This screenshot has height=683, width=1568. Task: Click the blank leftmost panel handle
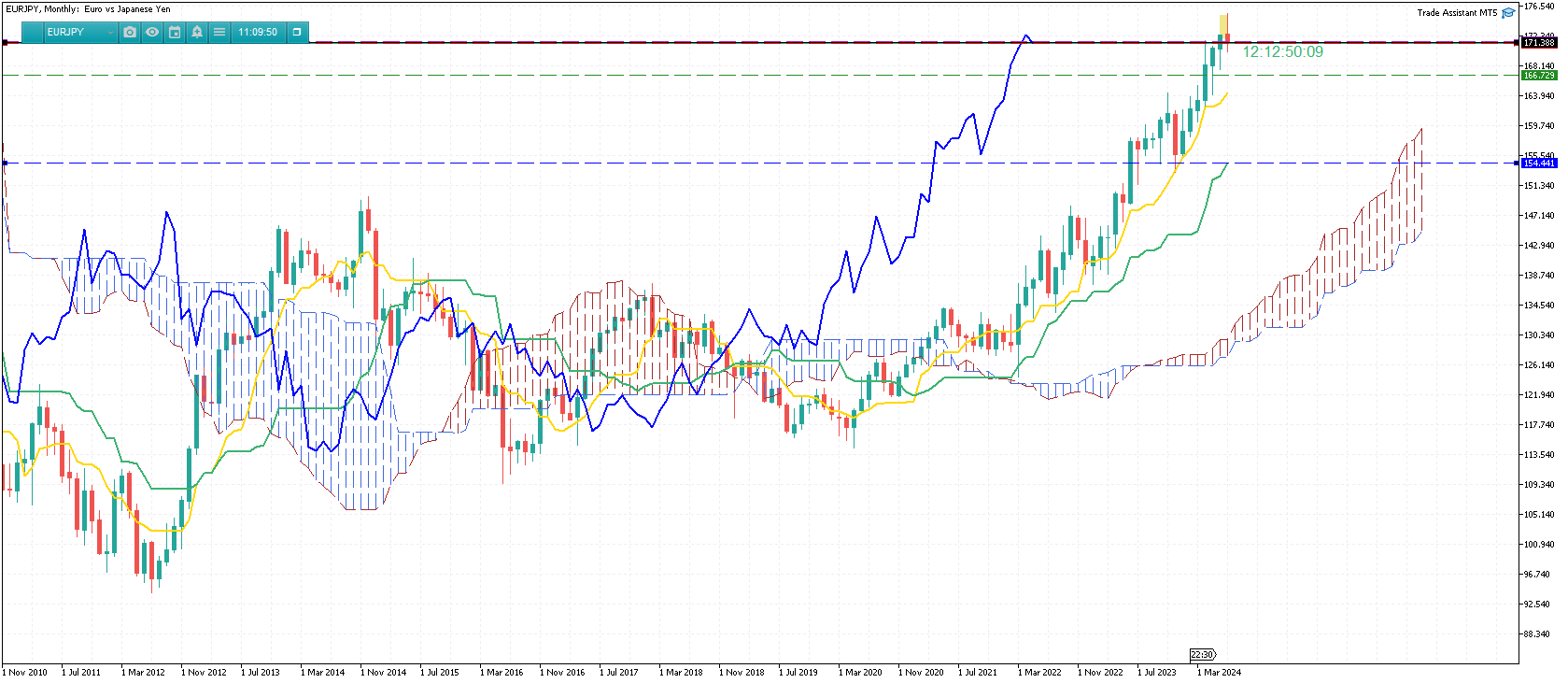pos(34,32)
